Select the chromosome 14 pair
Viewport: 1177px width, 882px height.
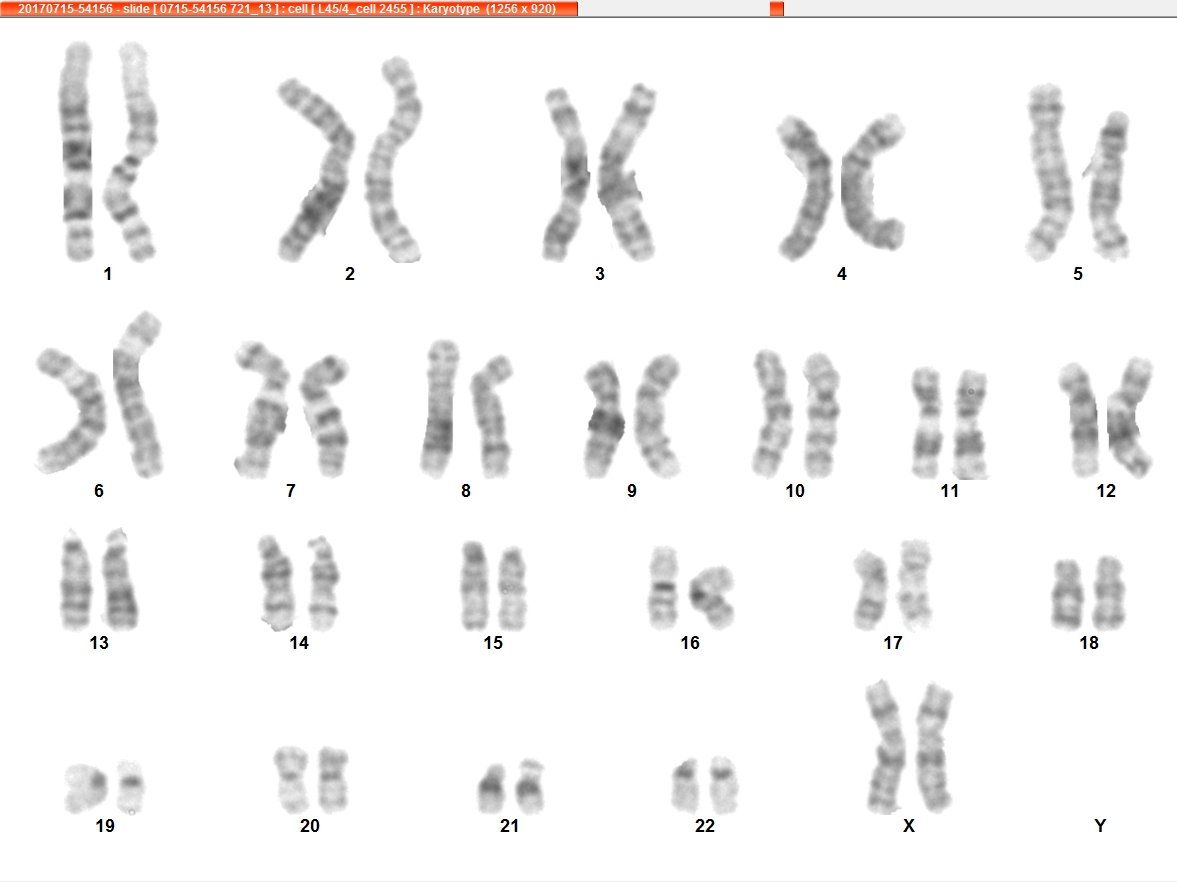pos(299,582)
